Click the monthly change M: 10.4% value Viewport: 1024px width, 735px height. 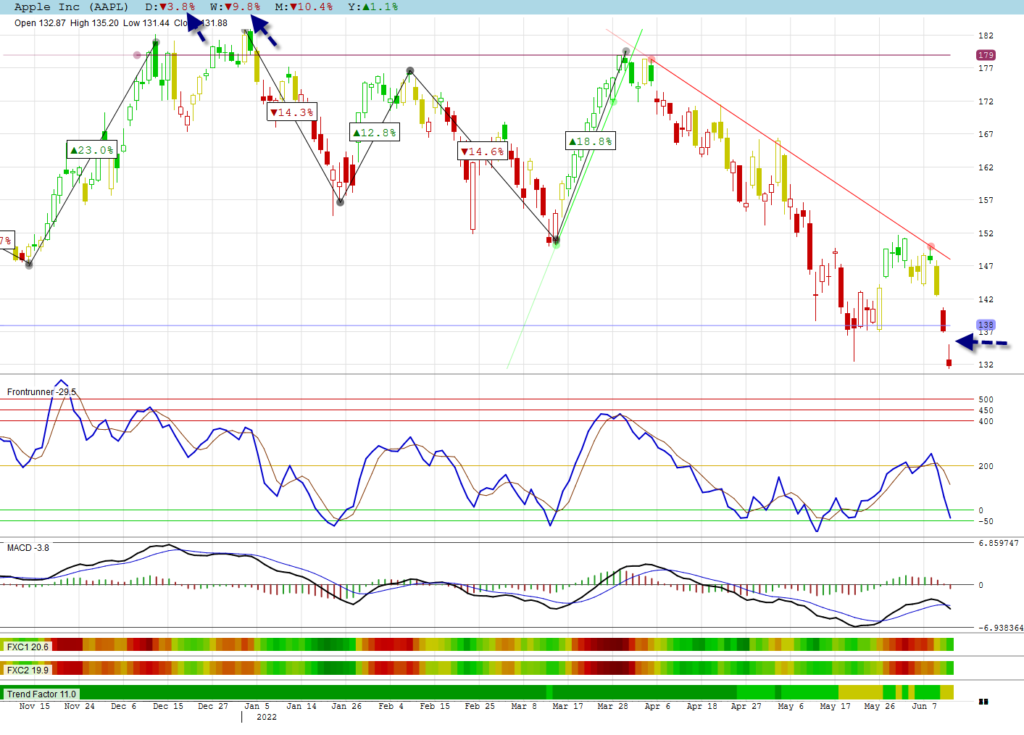[x=304, y=7]
